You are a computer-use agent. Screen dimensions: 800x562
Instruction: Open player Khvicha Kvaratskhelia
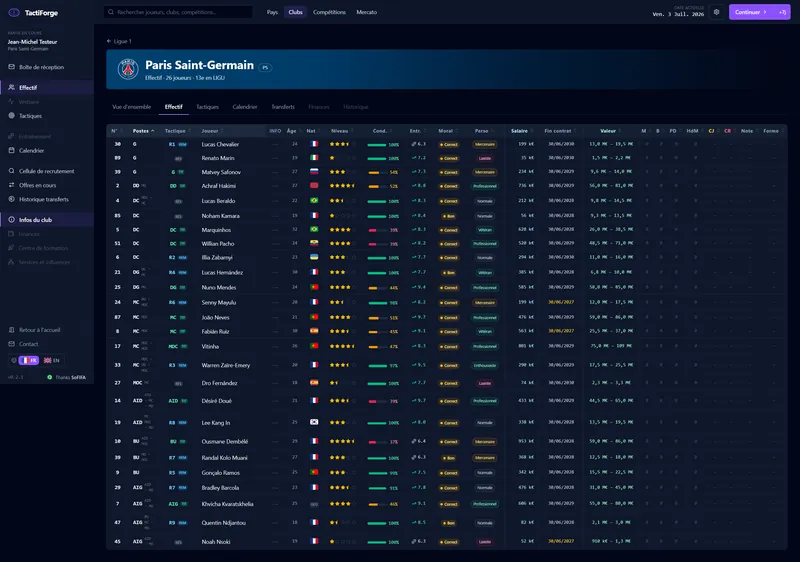(x=228, y=504)
